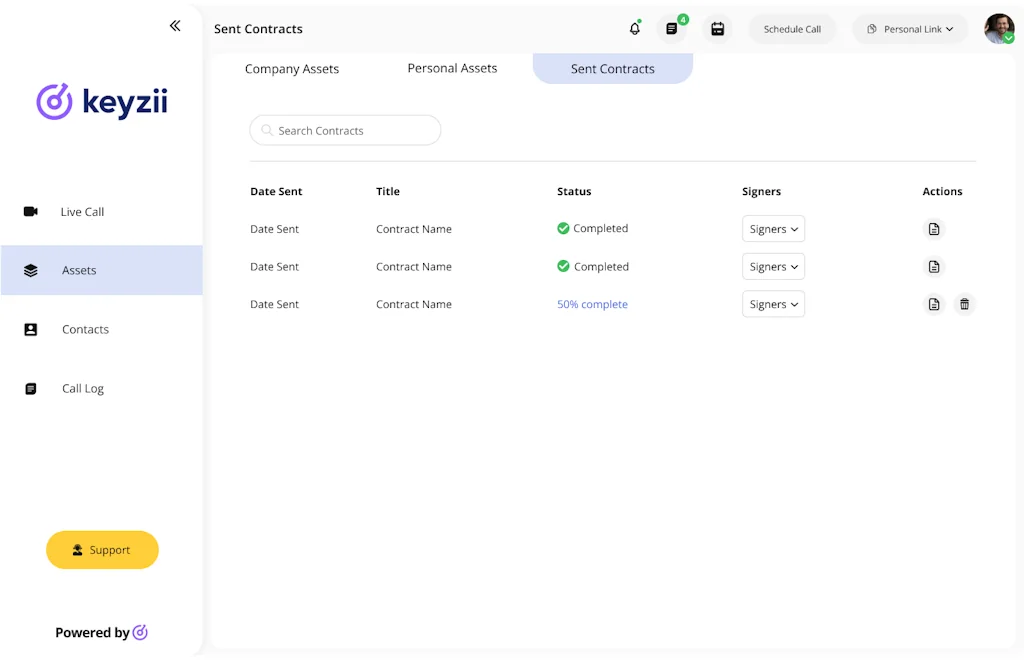Viewport: 1024px width, 662px height.
Task: Open the notifications bell
Action: 634,29
